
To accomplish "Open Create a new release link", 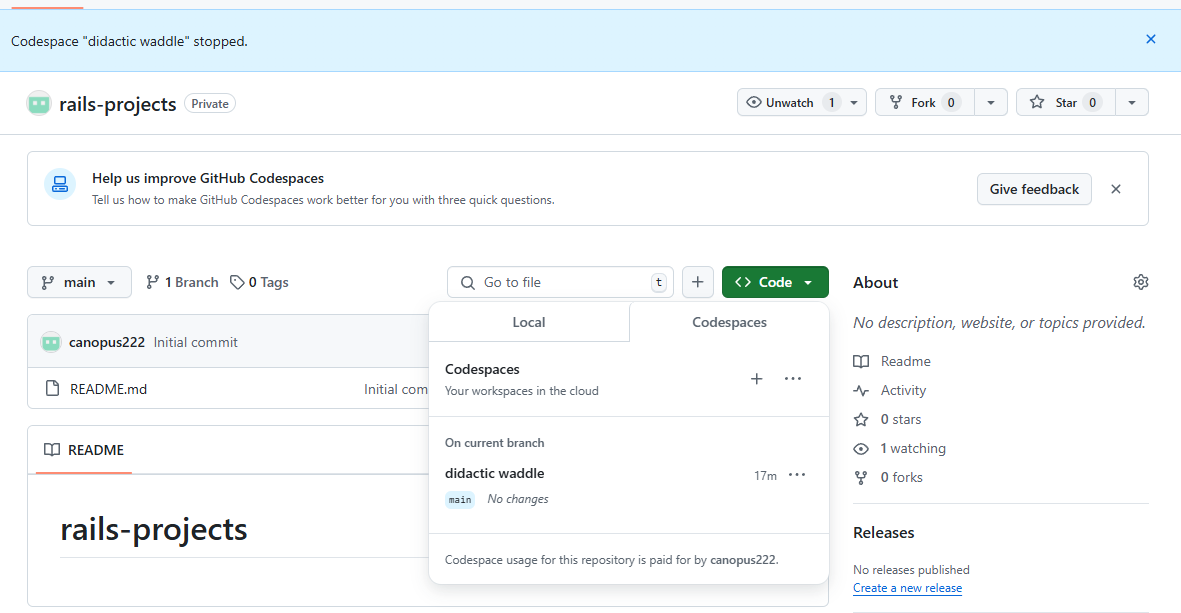I will click(907, 588).
